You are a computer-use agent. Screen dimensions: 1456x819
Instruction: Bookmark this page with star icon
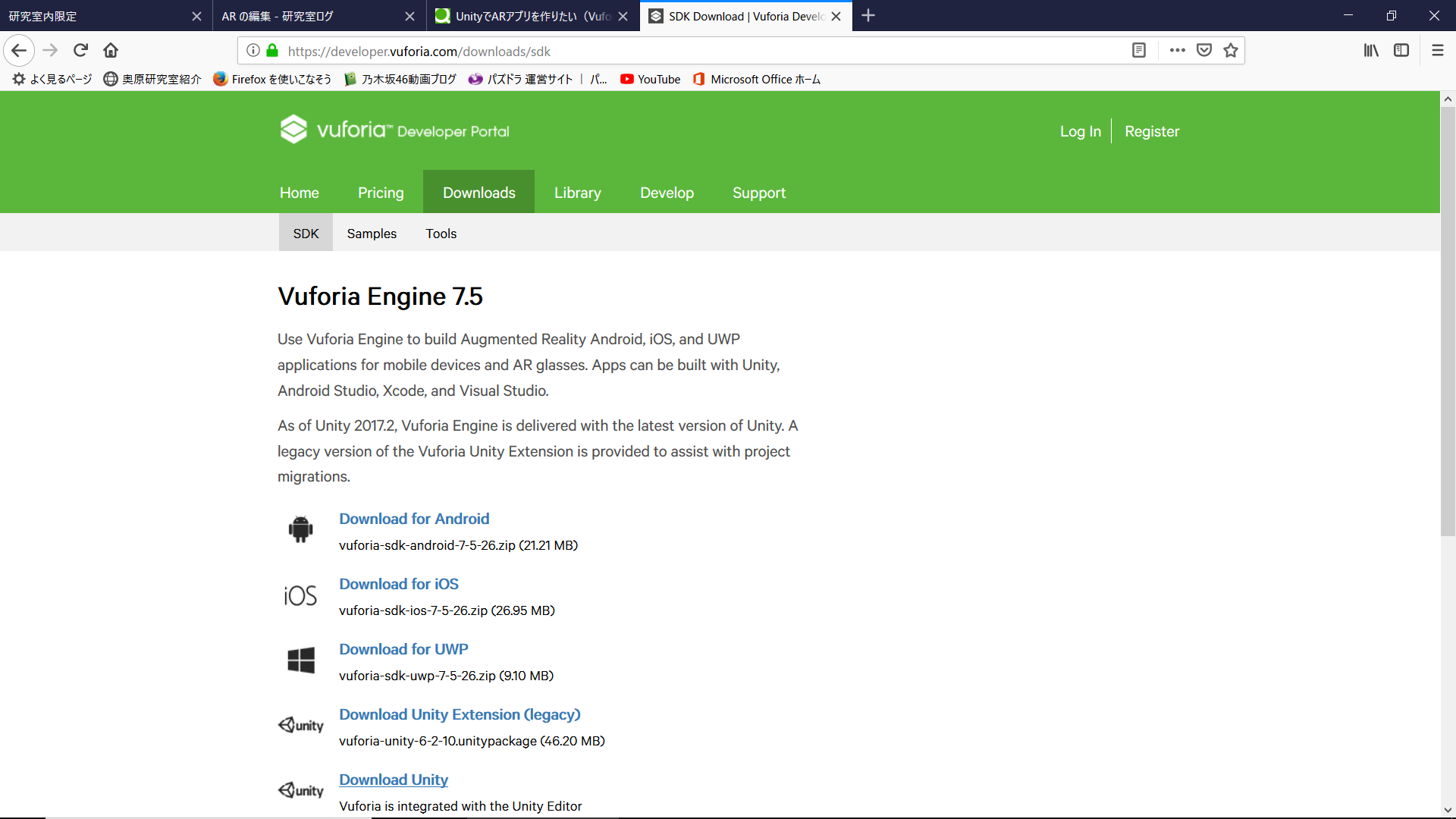(1230, 51)
